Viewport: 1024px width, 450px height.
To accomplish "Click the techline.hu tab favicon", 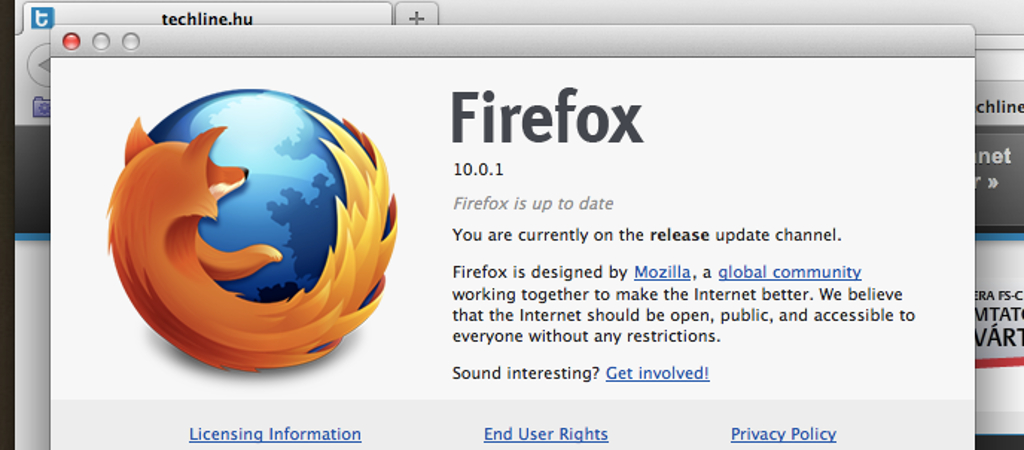I will pos(43,17).
